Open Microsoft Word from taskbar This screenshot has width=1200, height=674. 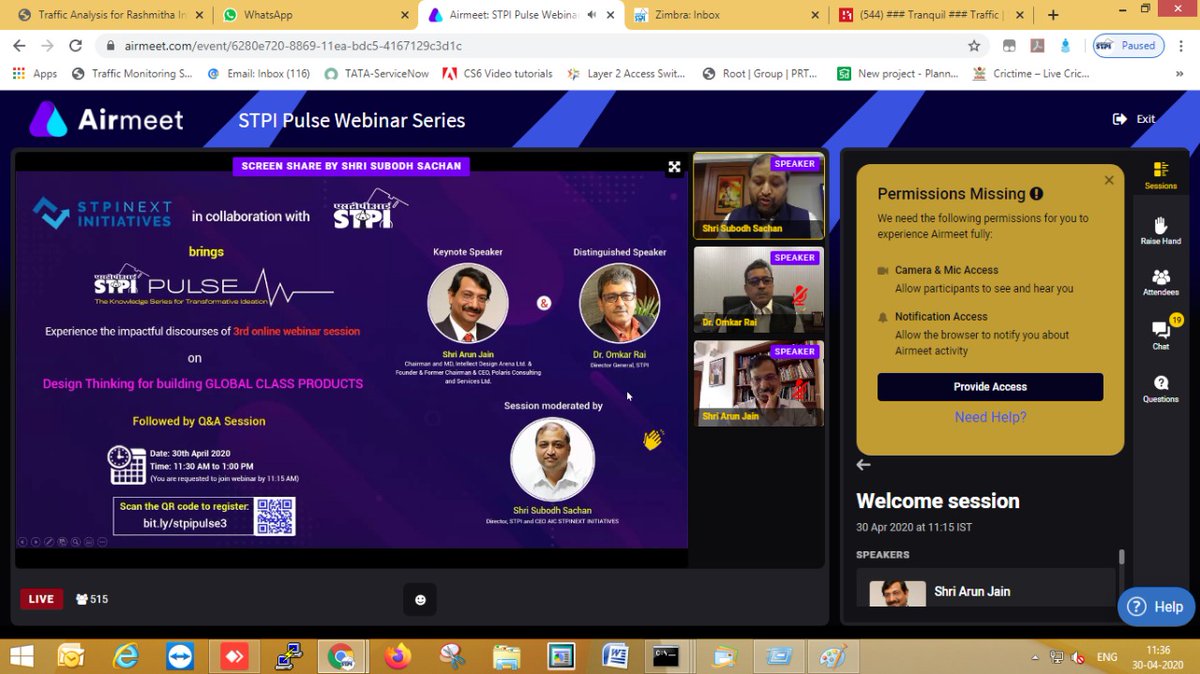point(614,656)
